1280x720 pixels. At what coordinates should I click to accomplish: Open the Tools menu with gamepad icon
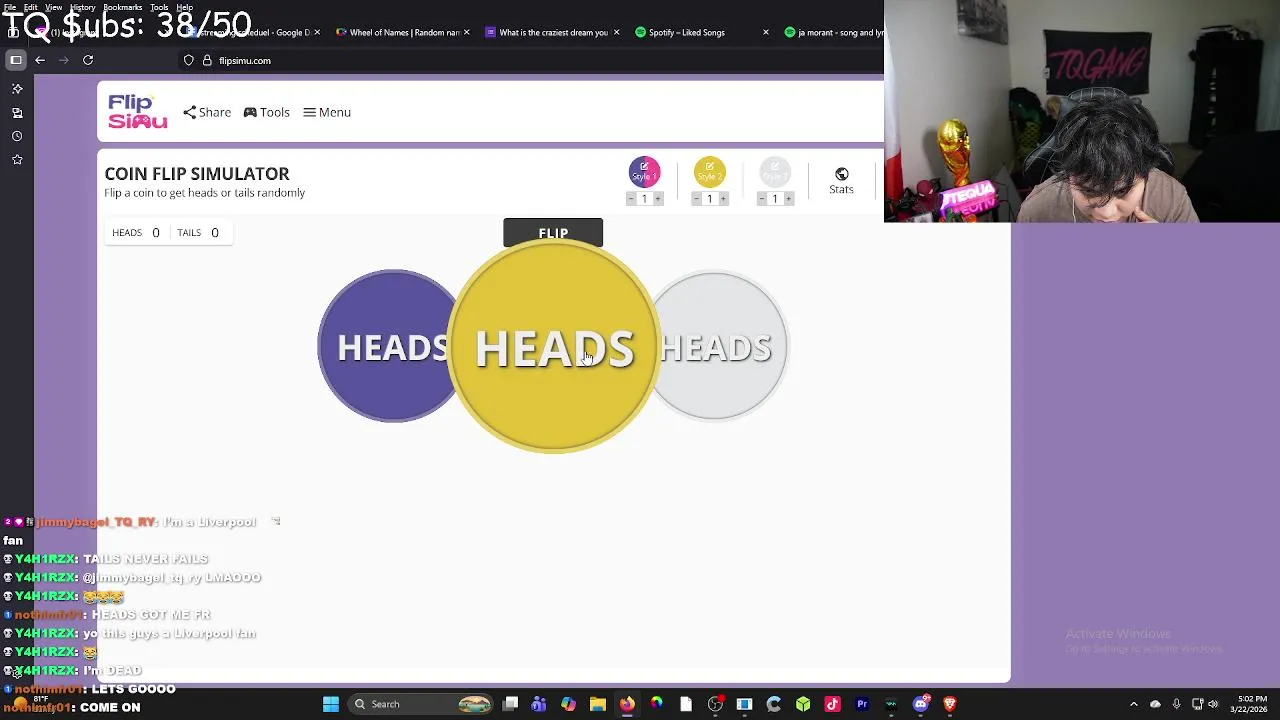(267, 112)
